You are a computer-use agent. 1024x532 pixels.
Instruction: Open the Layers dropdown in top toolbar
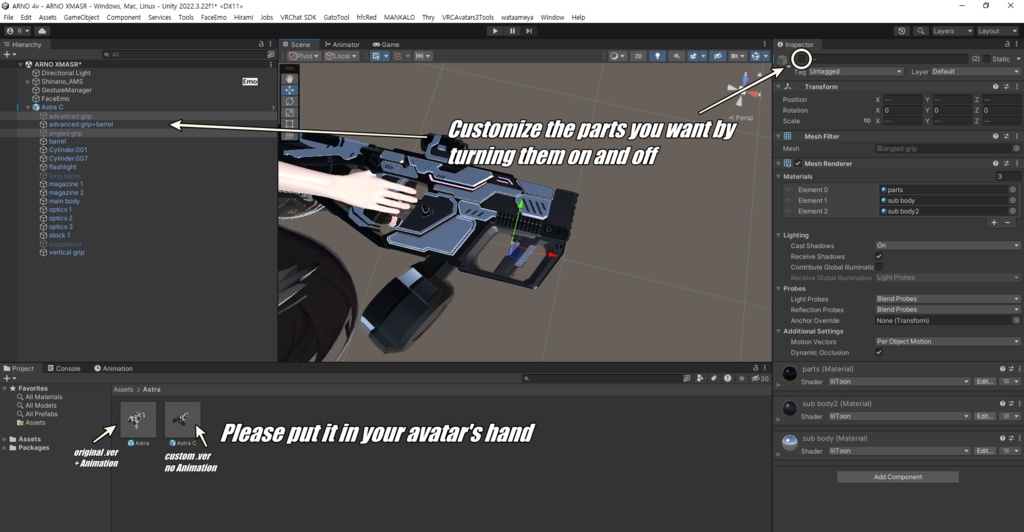(952, 31)
